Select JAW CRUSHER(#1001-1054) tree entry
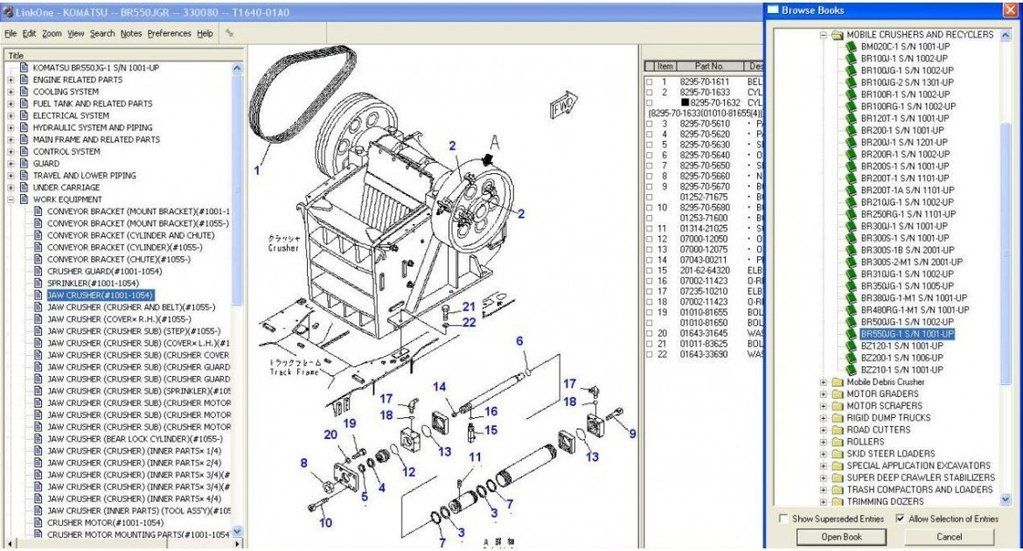The image size is (1023, 551). pyautogui.click(x=100, y=295)
